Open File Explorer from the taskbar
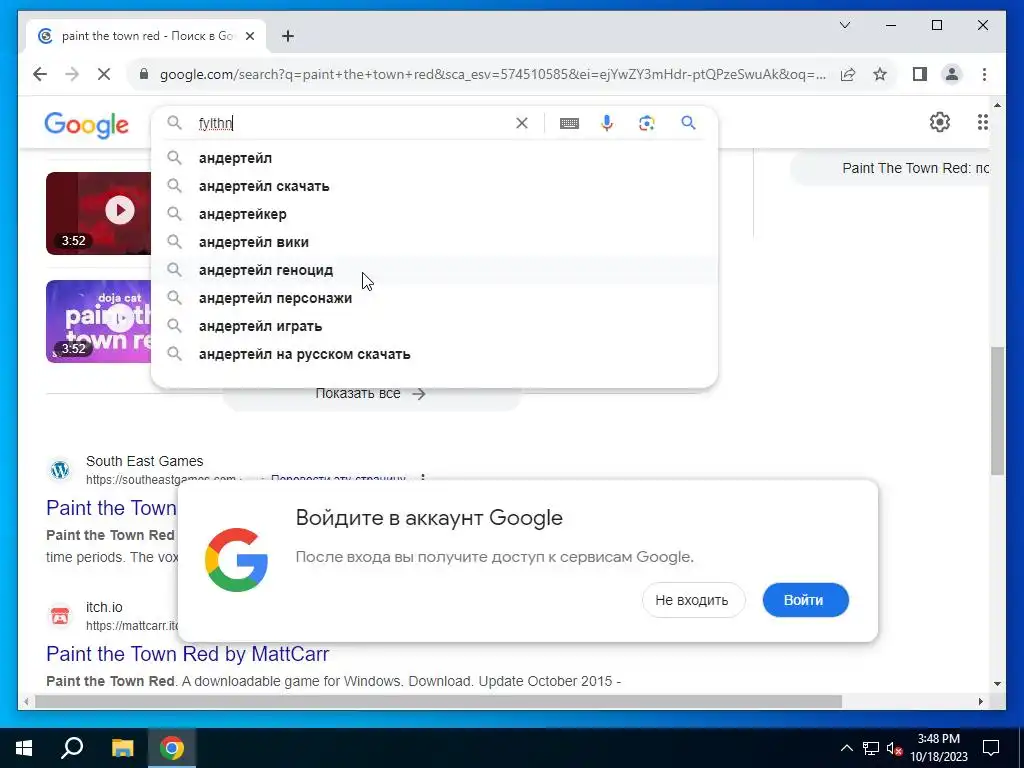 point(122,748)
